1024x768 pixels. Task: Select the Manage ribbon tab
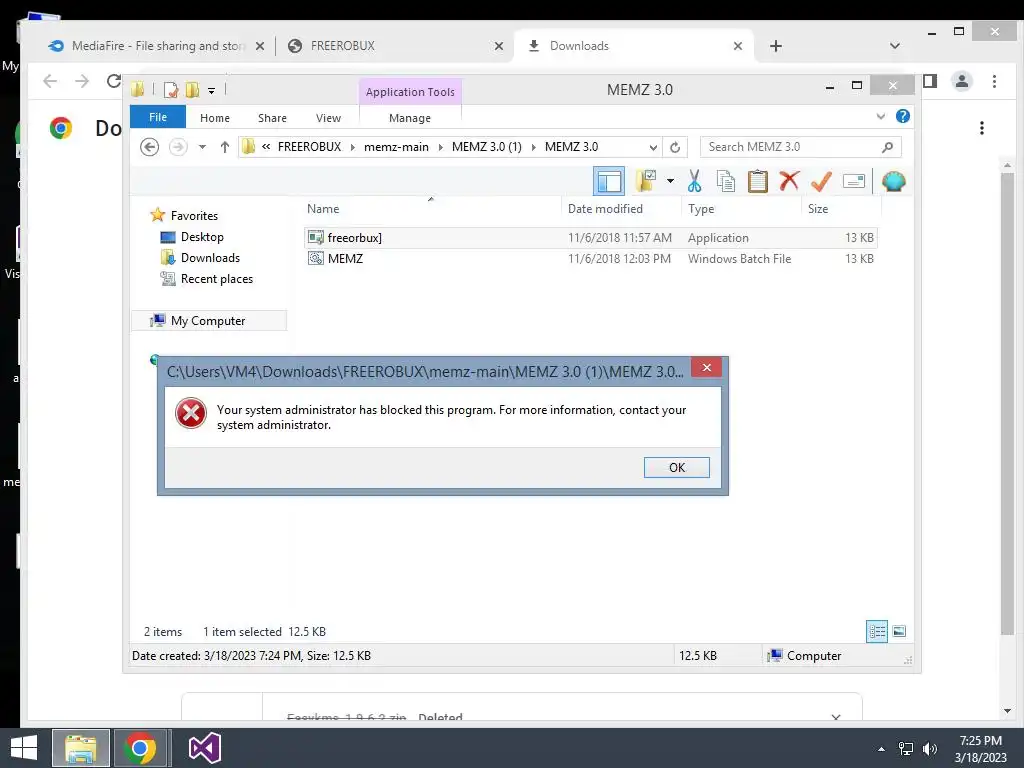click(409, 118)
